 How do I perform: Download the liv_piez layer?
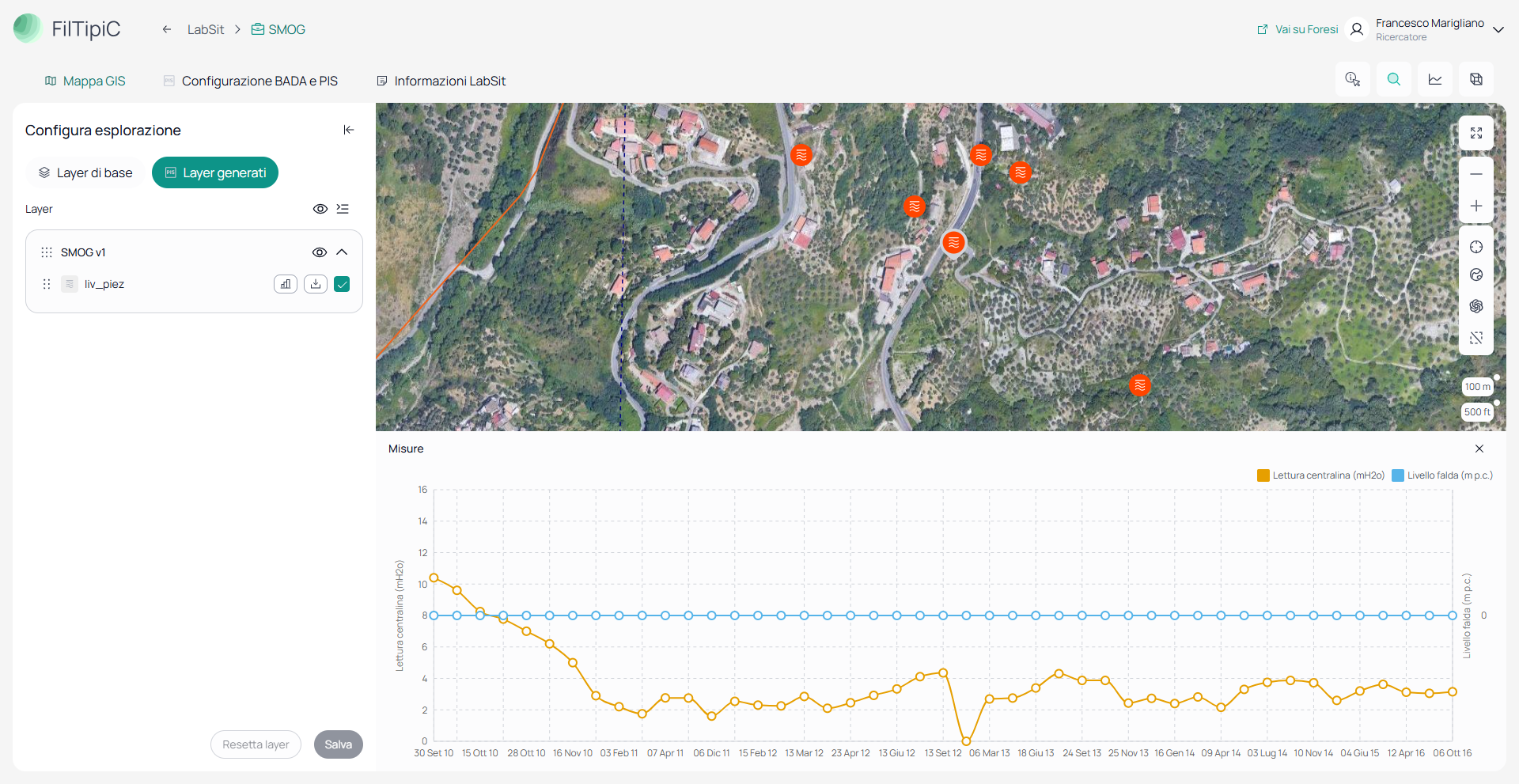(x=316, y=284)
